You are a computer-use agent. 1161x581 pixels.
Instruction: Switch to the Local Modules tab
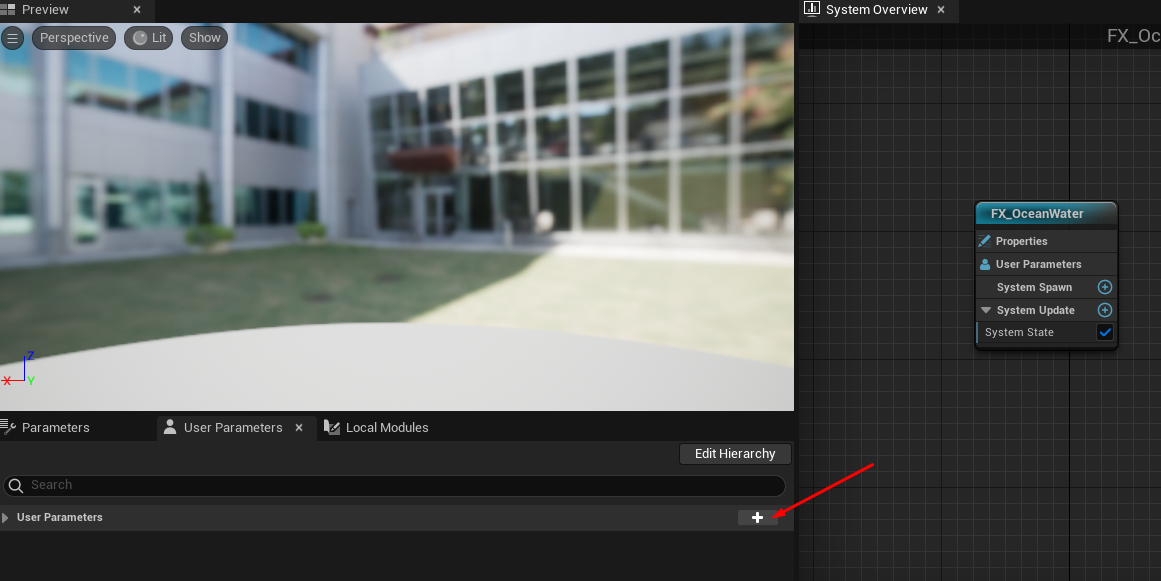(x=386, y=428)
